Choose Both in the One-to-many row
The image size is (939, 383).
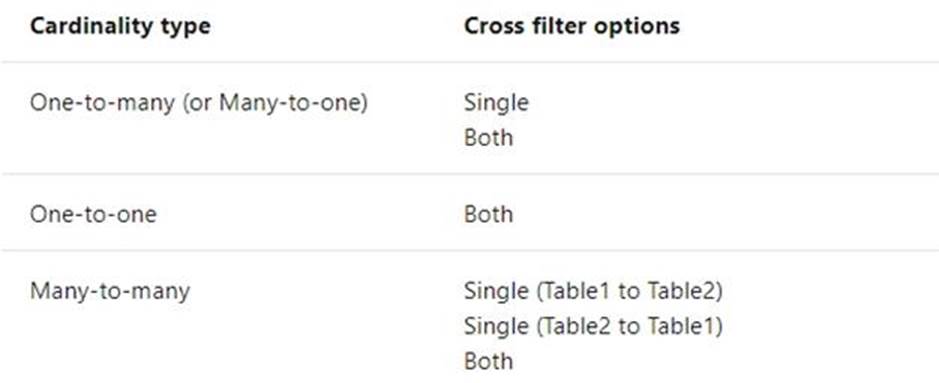click(x=489, y=138)
